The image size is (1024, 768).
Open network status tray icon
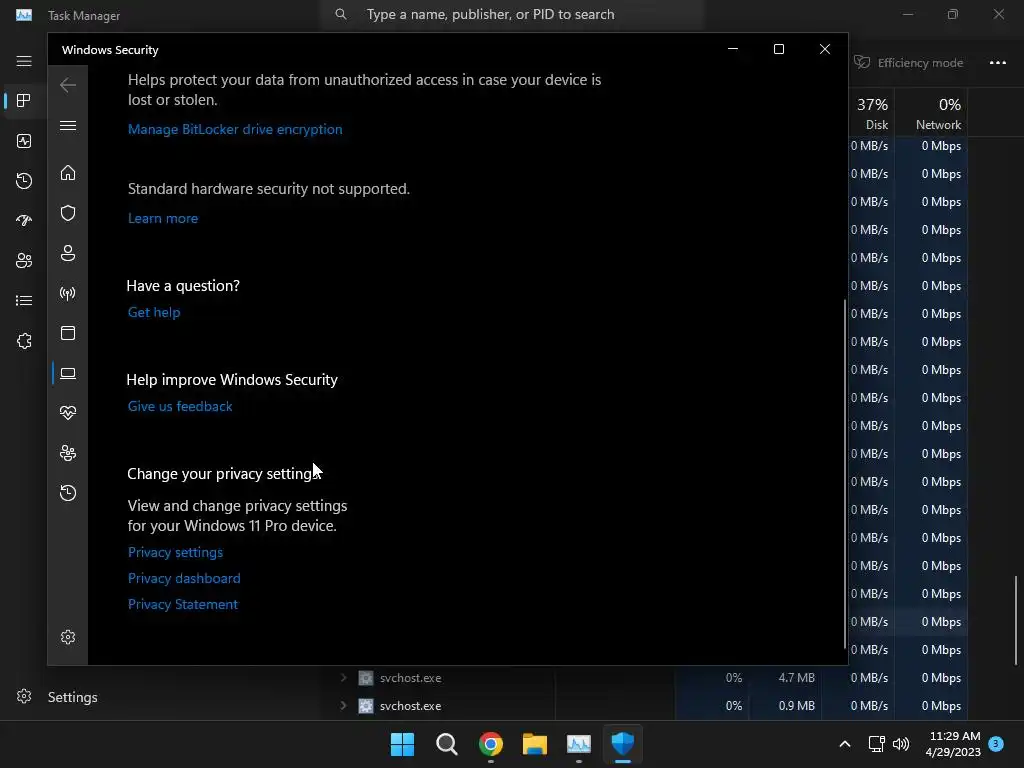876,744
